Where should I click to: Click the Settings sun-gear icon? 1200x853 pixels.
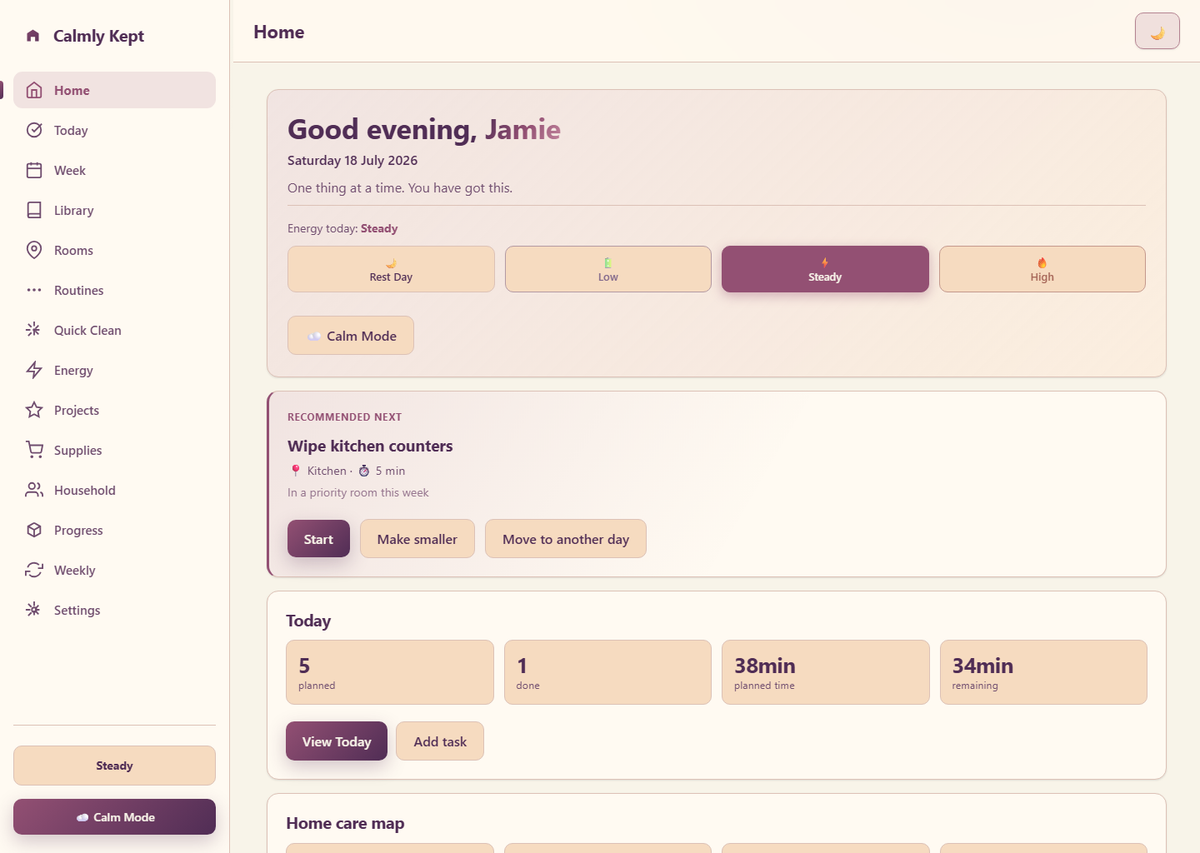[34, 610]
